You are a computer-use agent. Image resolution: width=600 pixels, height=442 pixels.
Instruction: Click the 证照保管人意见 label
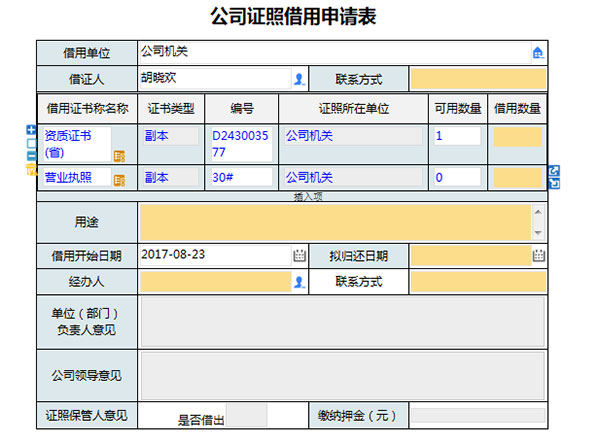(x=86, y=415)
